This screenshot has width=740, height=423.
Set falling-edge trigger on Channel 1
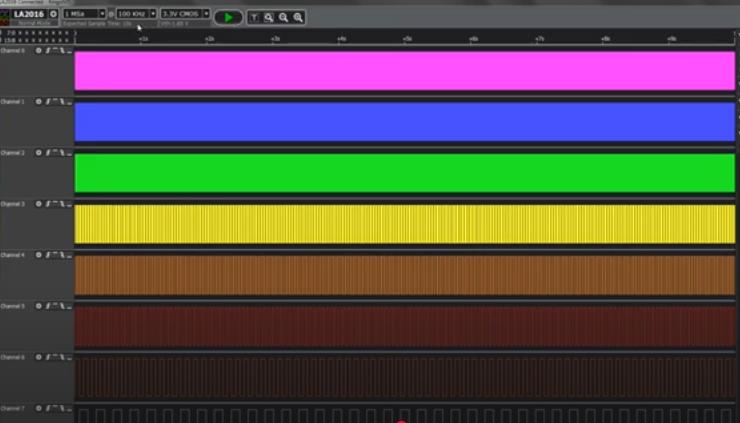(62, 102)
